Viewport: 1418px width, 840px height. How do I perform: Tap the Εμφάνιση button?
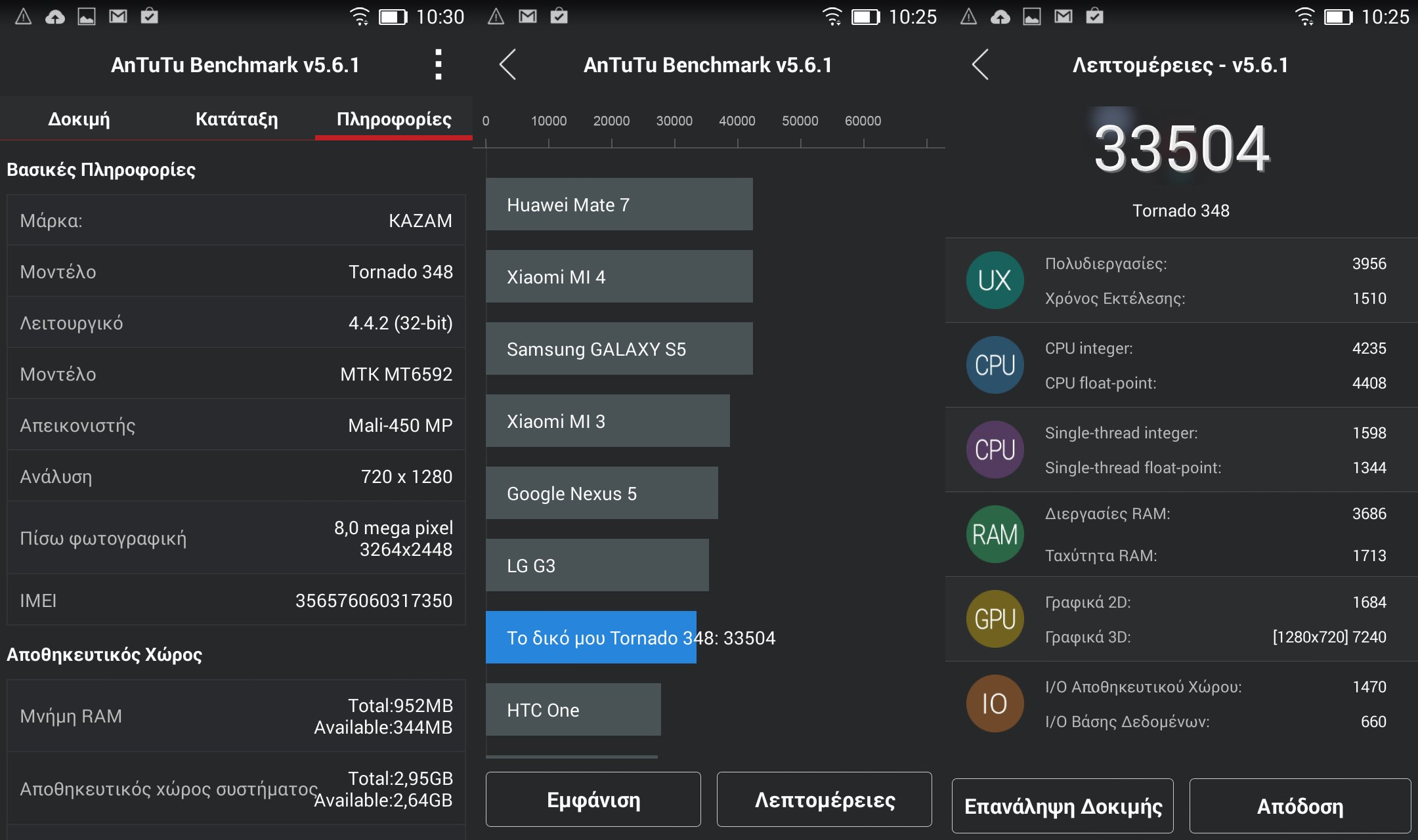[593, 799]
